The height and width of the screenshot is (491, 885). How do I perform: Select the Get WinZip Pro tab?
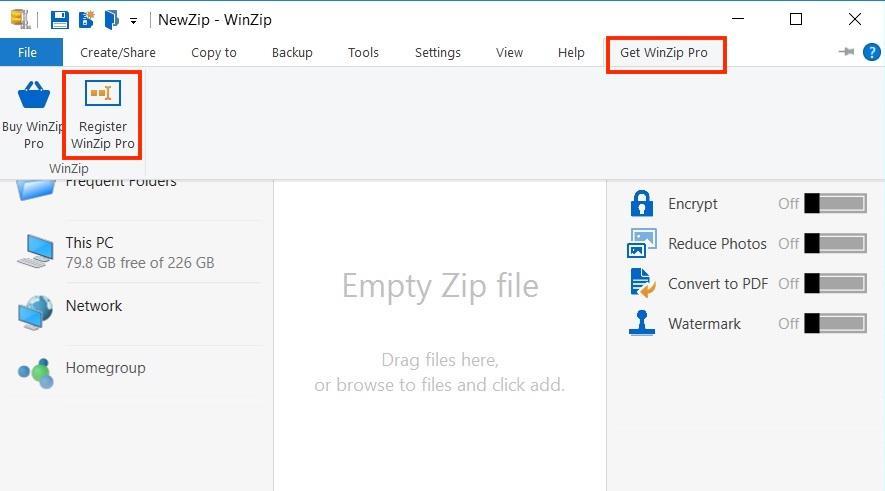(x=664, y=52)
